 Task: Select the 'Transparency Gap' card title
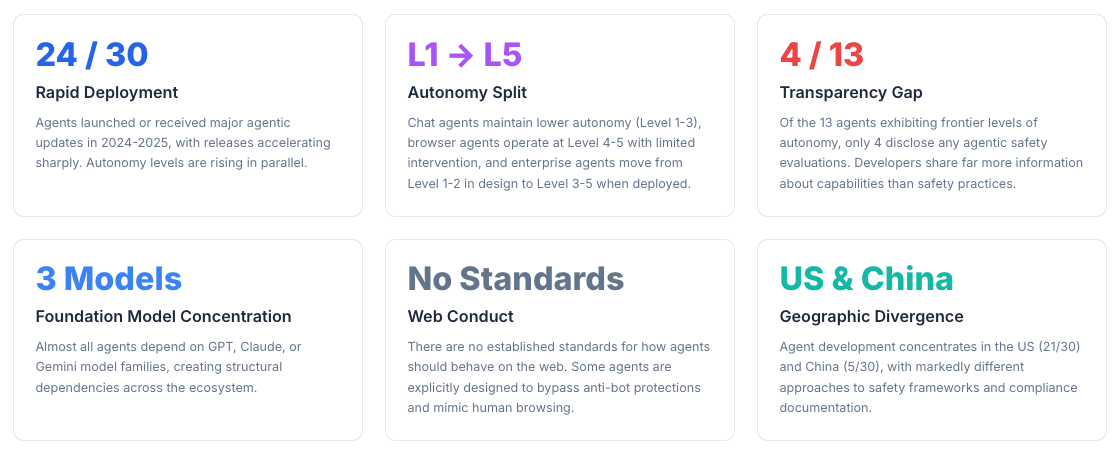click(851, 93)
